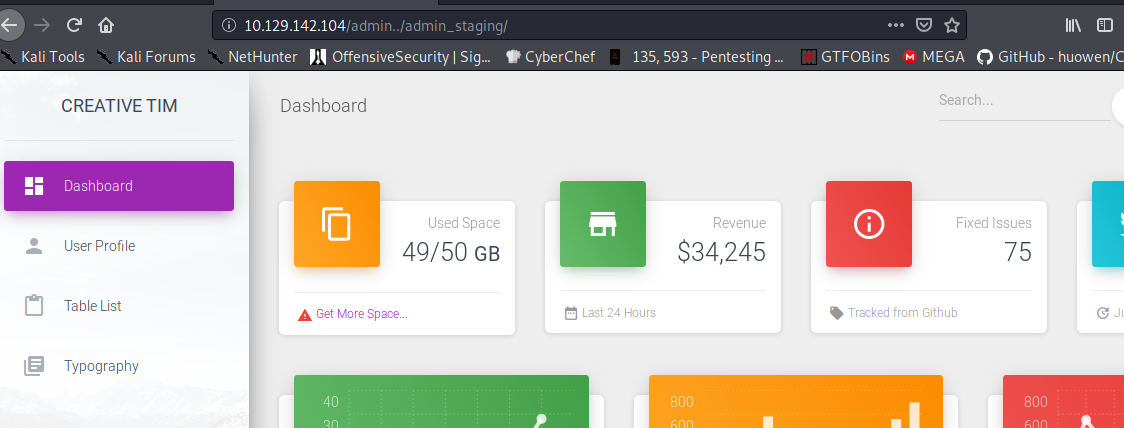
Task: Open Table List sidebar item
Action: pos(93,306)
